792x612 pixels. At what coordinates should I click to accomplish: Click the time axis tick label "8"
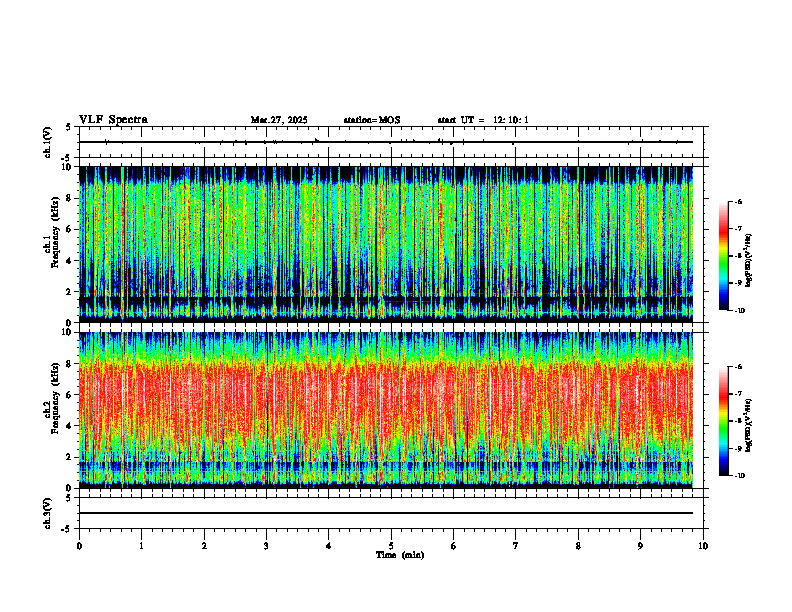(x=578, y=546)
